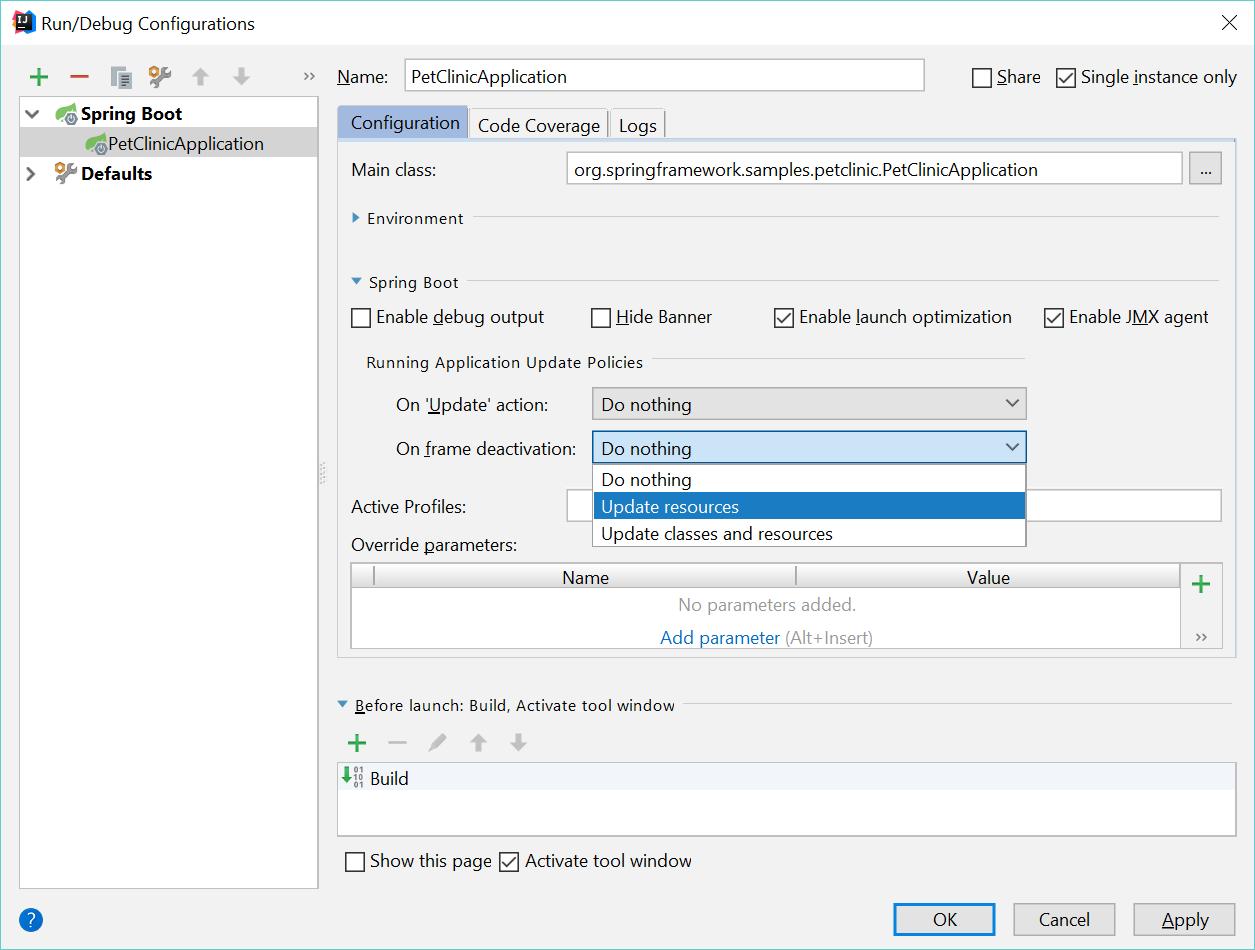Switch to the Code Coverage tab
Viewport: 1255px width, 950px height.
[x=539, y=125]
